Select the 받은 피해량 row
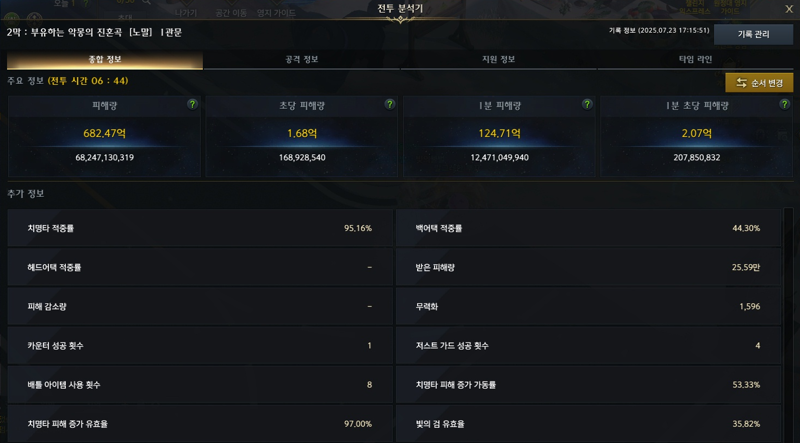Image resolution: width=800 pixels, height=443 pixels. [588, 267]
